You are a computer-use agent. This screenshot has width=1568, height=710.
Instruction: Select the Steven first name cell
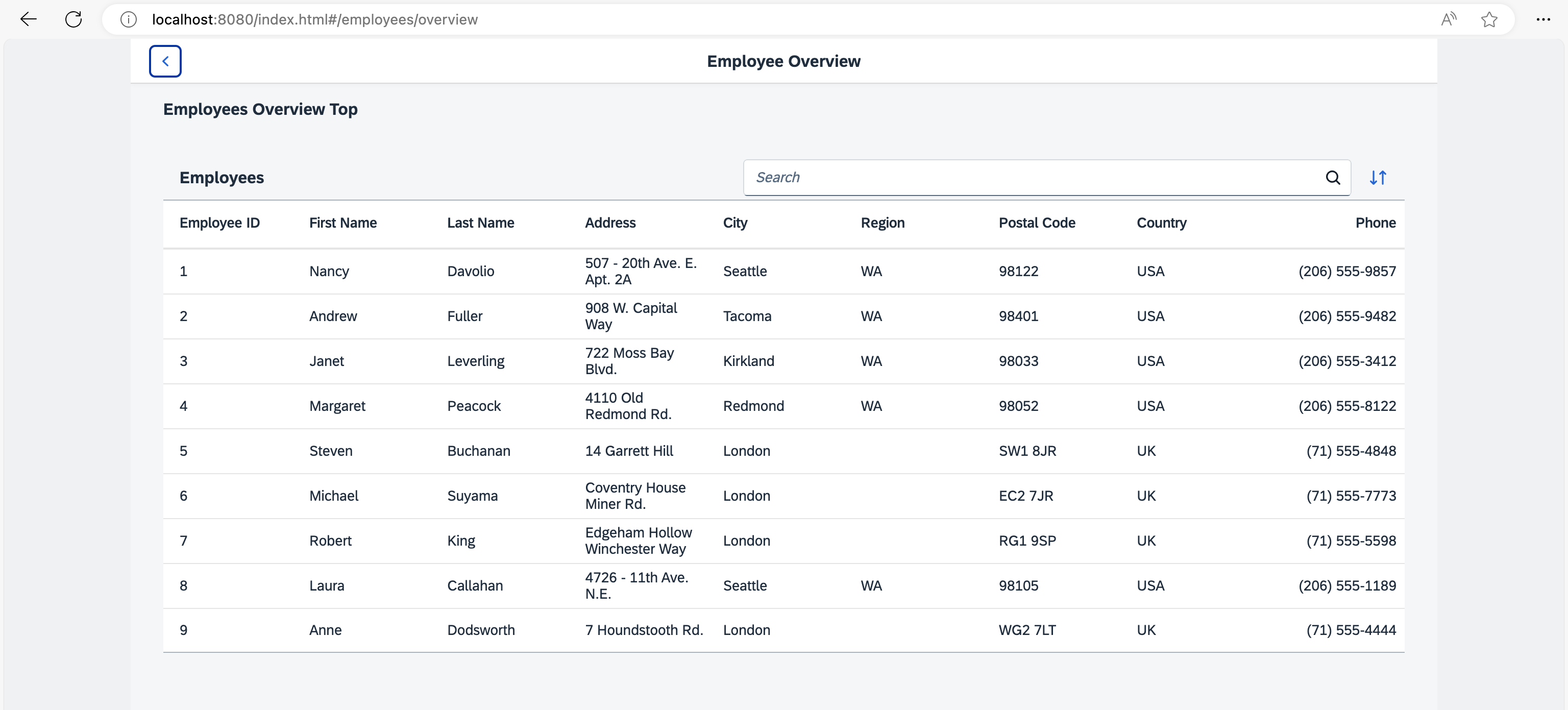331,451
